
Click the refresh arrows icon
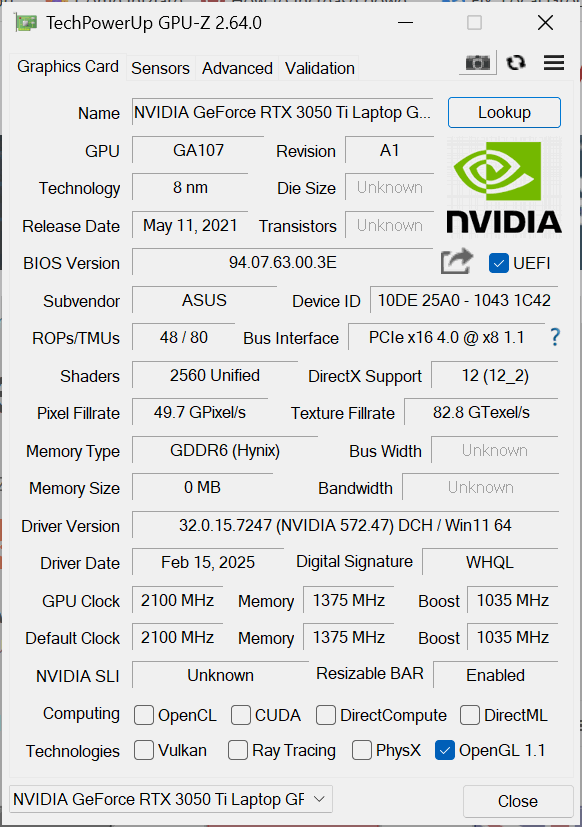pos(516,63)
